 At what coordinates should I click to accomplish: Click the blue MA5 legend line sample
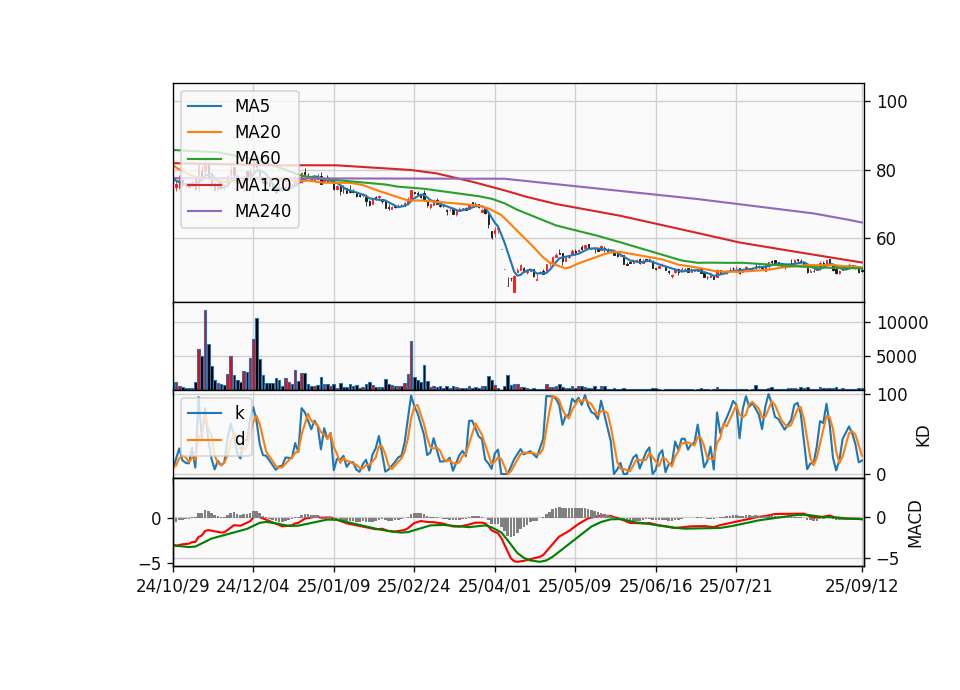click(x=204, y=107)
